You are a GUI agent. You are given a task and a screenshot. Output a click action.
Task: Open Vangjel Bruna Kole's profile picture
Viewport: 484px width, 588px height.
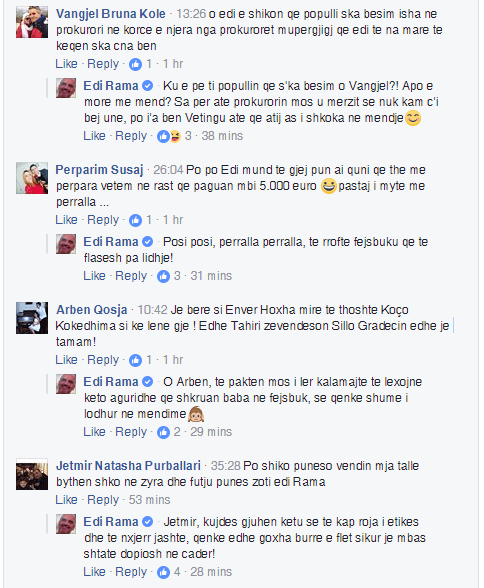click(x=32, y=22)
